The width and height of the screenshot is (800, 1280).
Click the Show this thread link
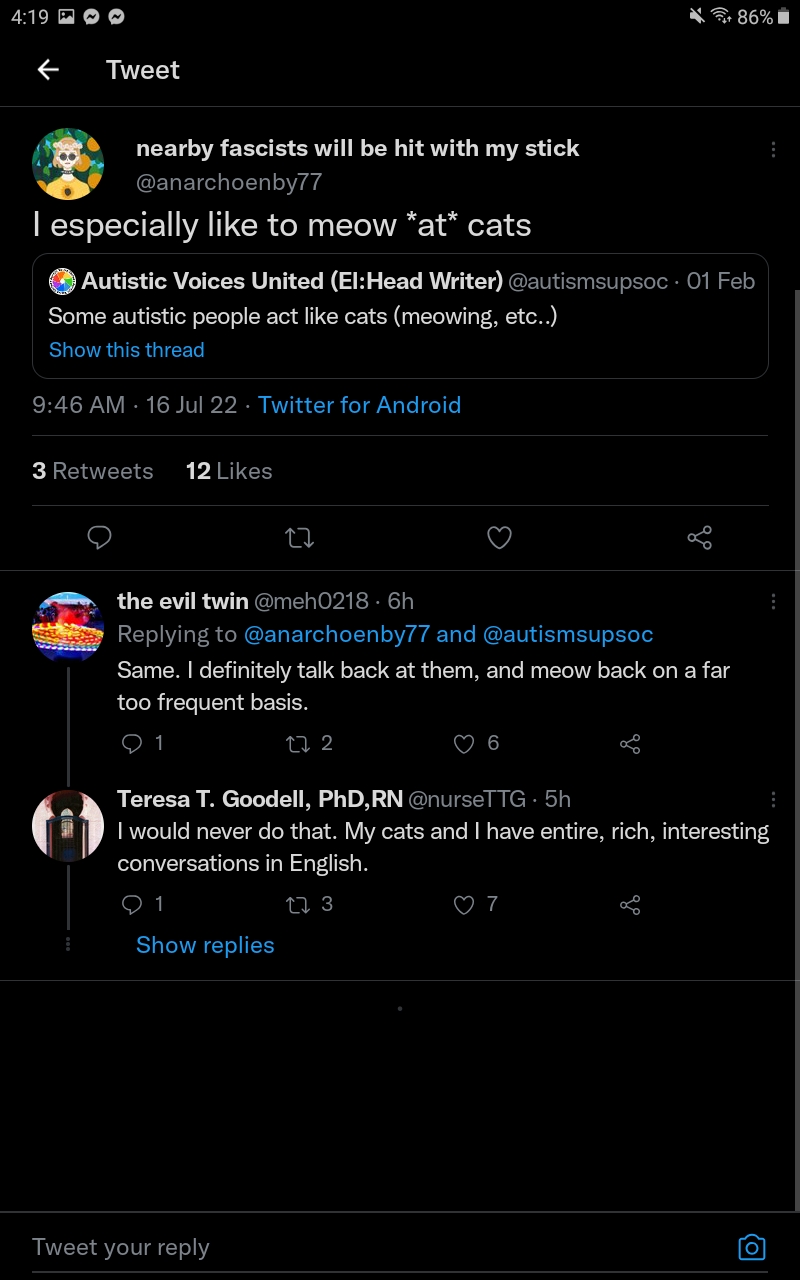point(127,350)
